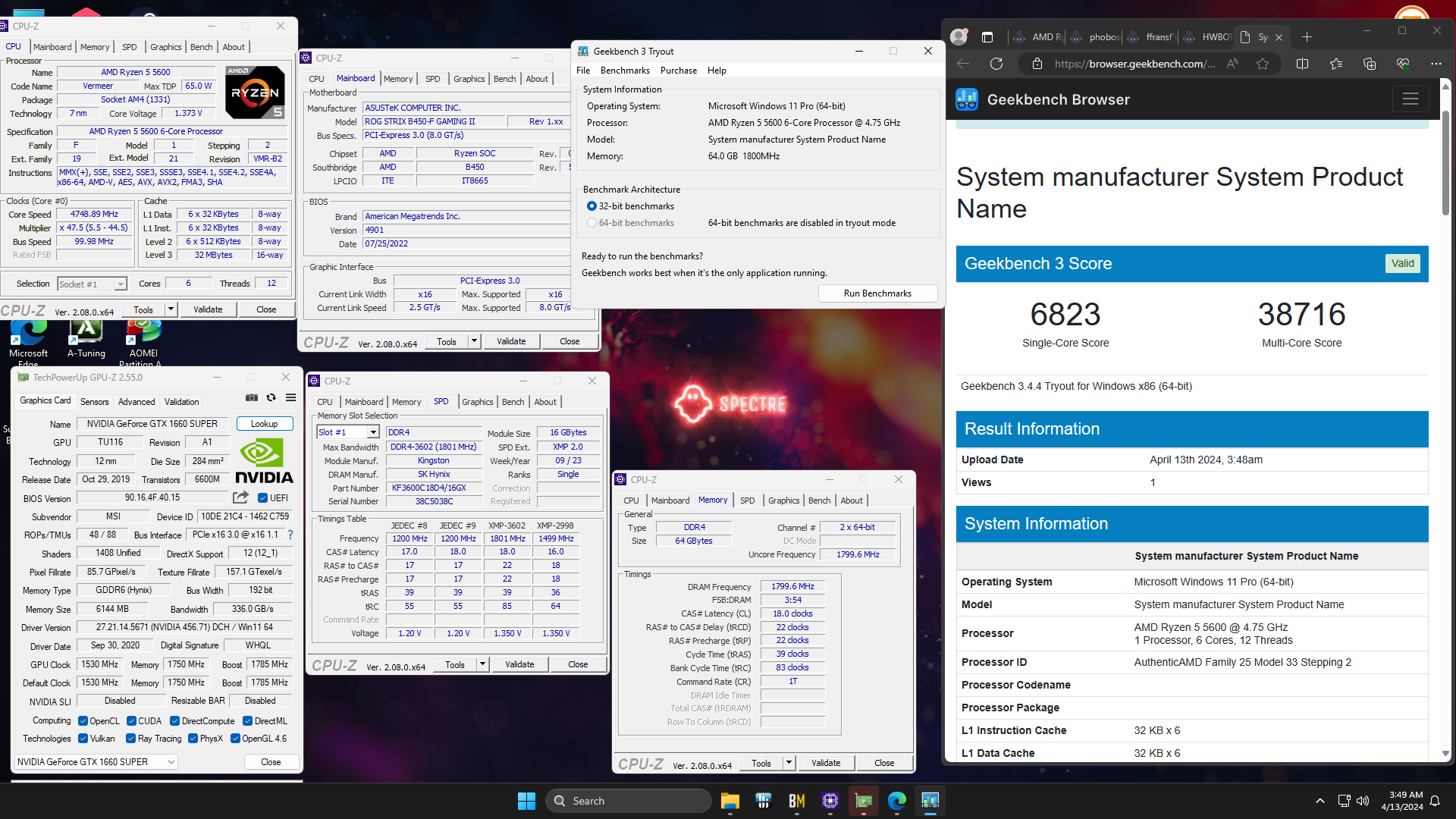This screenshot has width=1456, height=819.
Task: Click the BIOS version export/share icon in GPU-Z
Action: tap(240, 497)
